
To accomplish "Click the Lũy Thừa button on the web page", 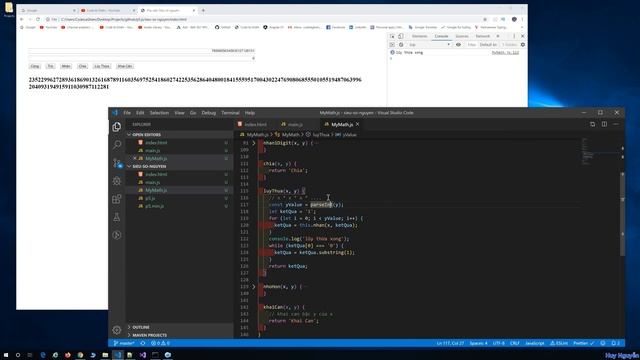I will point(102,66).
